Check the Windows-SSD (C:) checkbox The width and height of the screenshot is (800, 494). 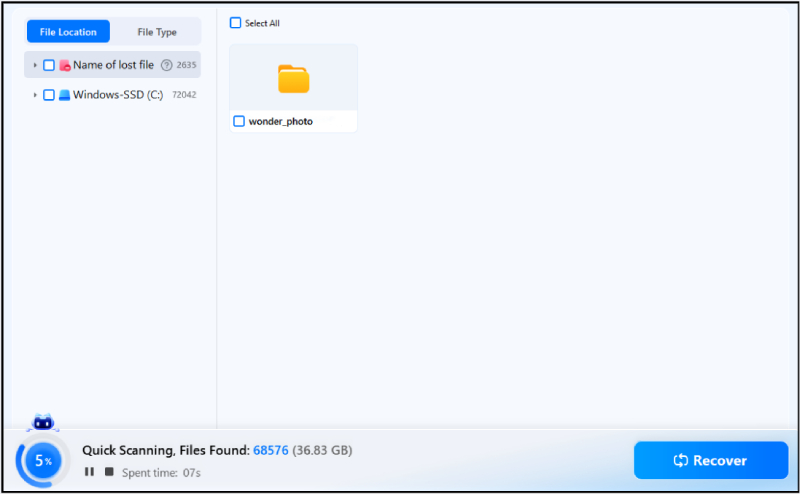(49, 95)
